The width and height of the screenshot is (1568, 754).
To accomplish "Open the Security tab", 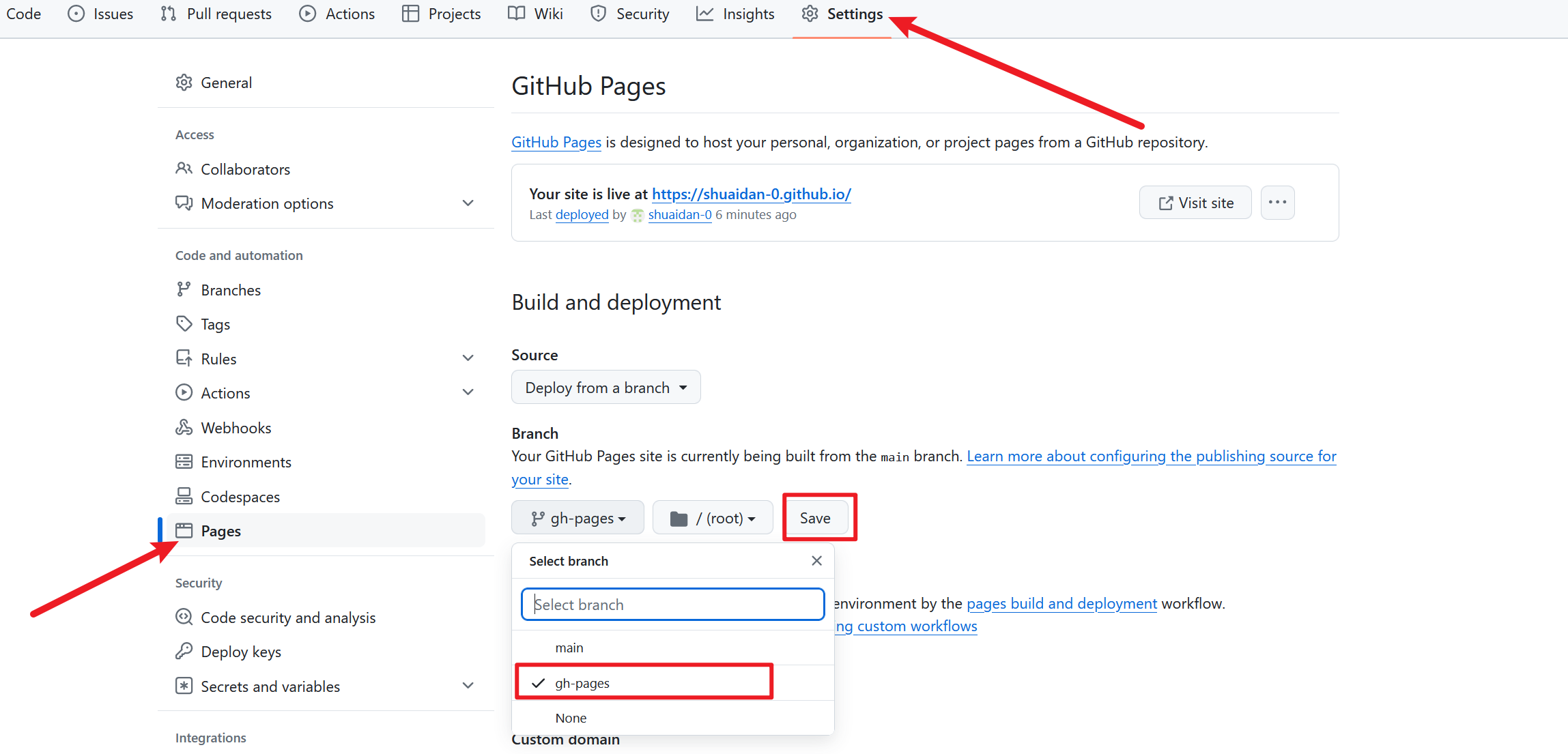I will (630, 14).
